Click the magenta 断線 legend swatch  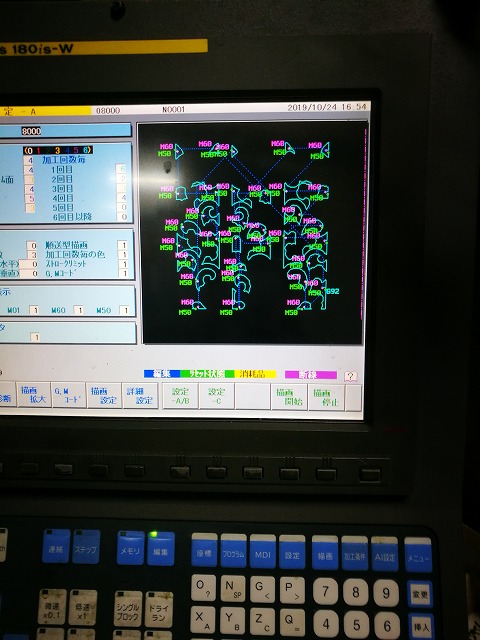[311, 375]
